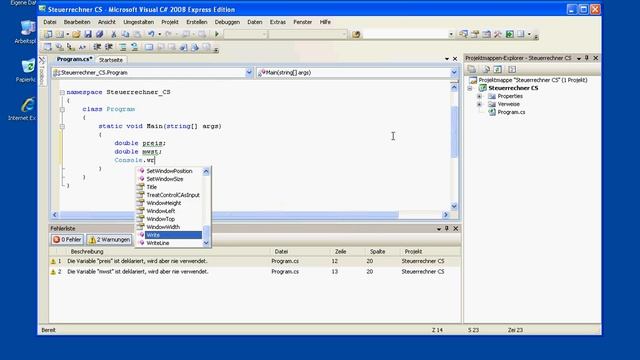This screenshot has height=360, width=640.
Task: Save Program.cs with the Save icon
Action: 88,34
